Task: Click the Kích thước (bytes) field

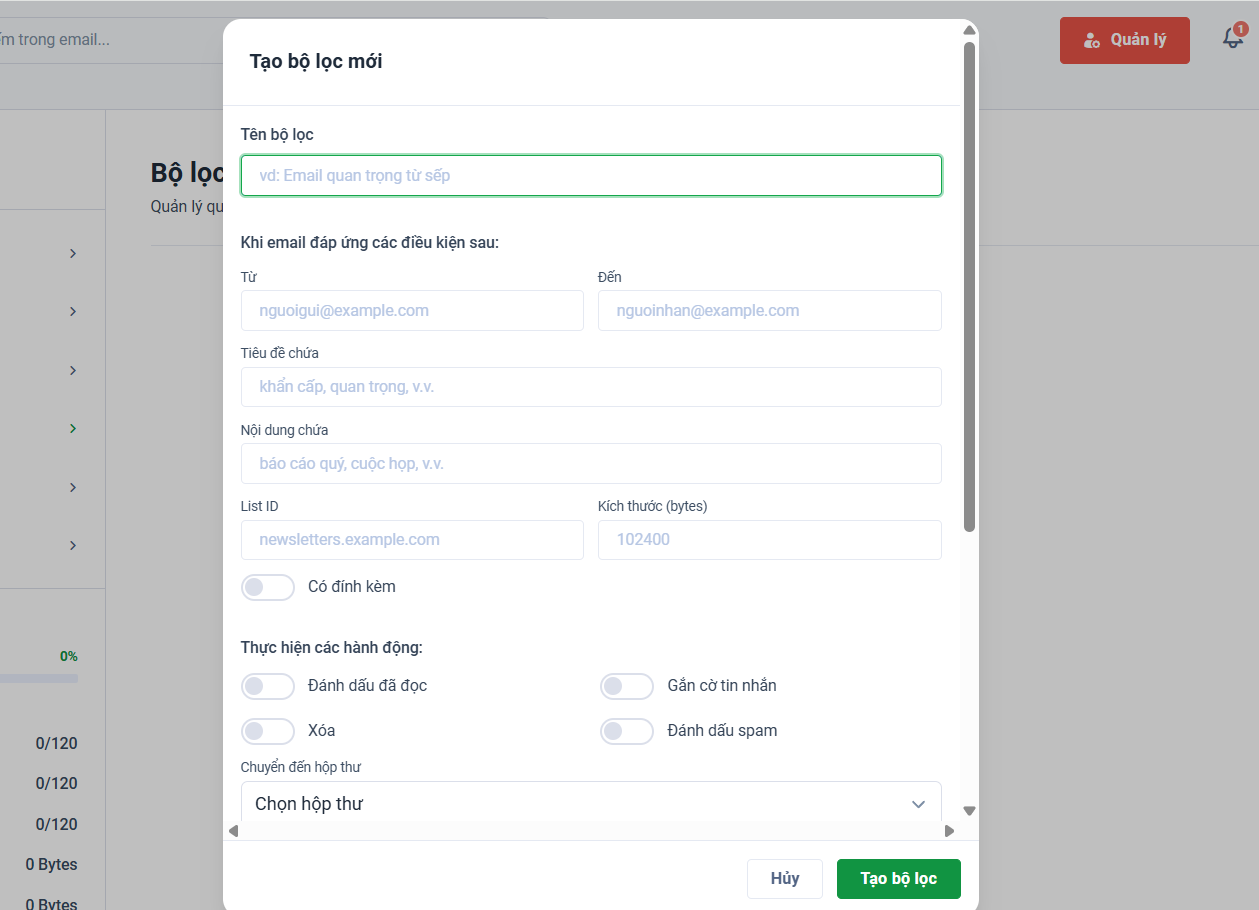Action: coord(770,540)
